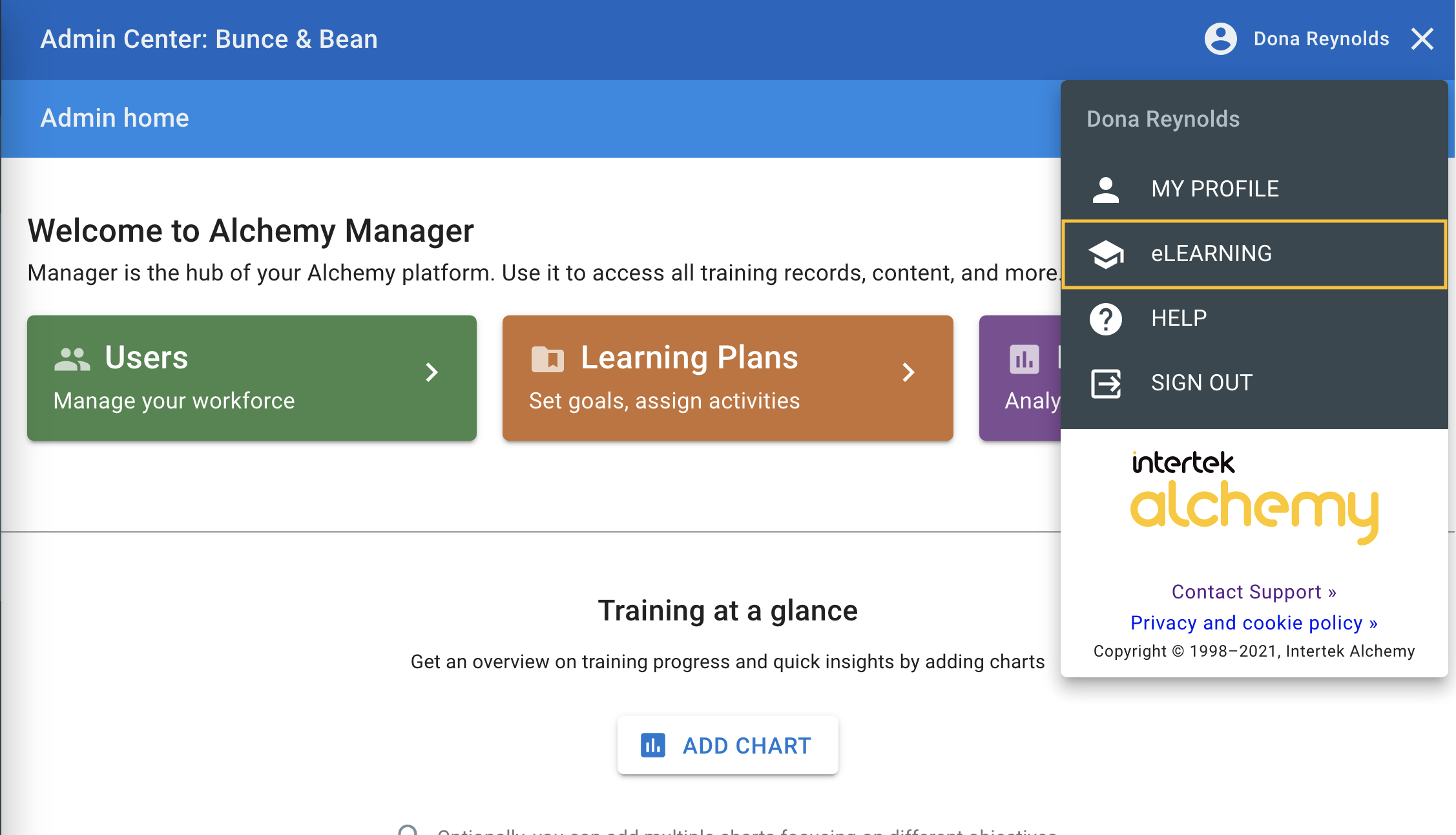
Task: Click the Learning Plans folder icon
Action: pos(547,359)
